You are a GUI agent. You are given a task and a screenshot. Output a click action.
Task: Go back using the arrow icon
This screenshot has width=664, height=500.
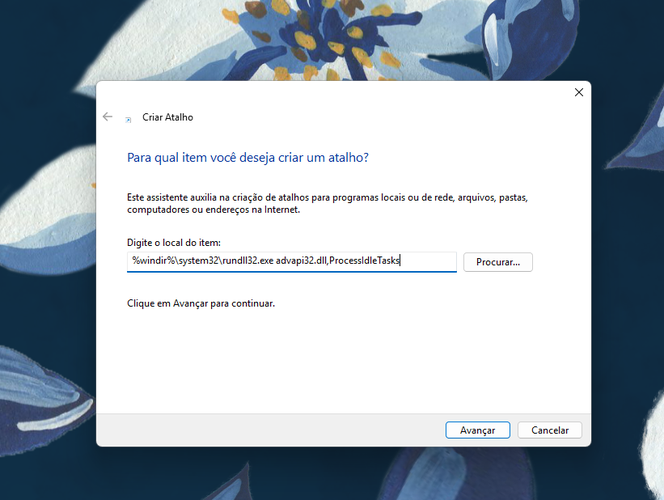(108, 116)
